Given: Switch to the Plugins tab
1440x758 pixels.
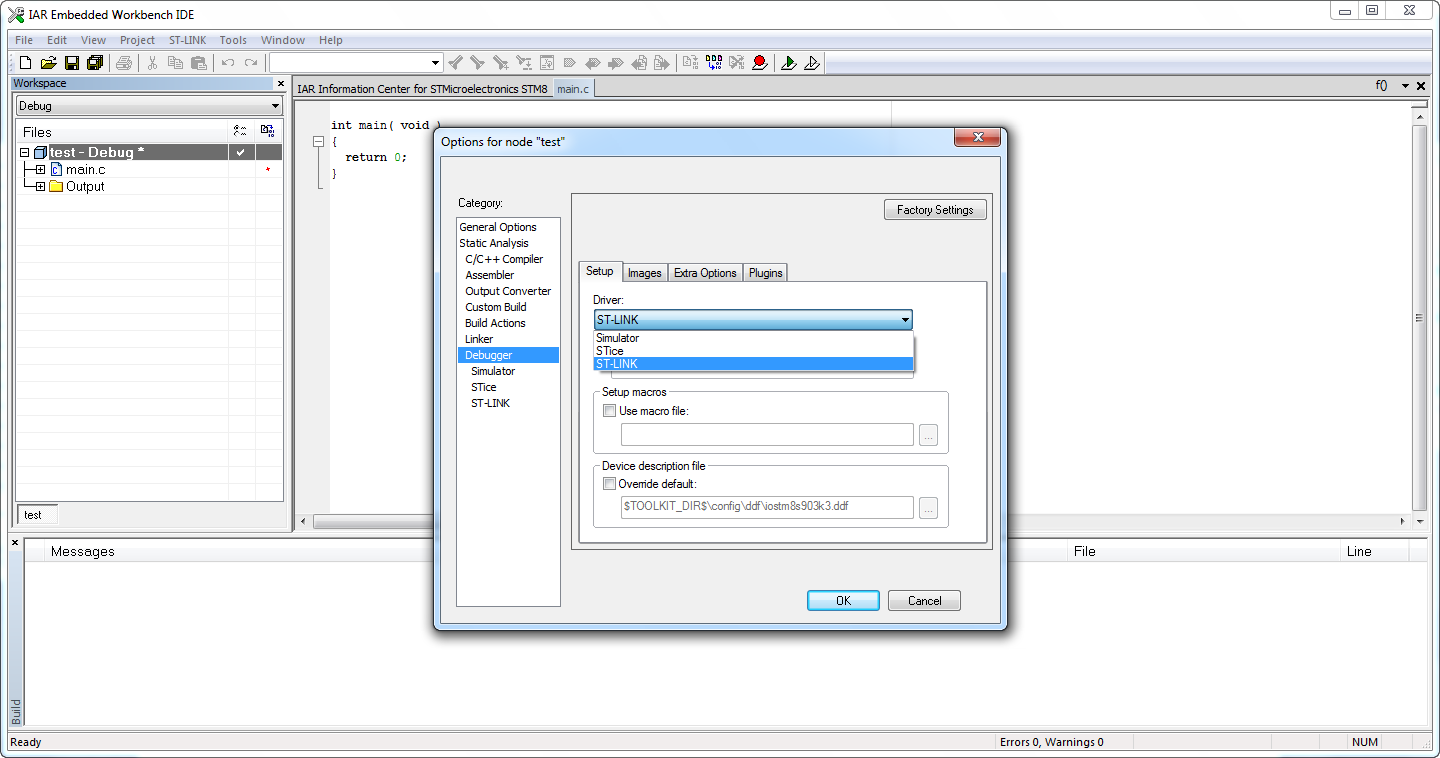Looking at the screenshot, I should 766,273.
